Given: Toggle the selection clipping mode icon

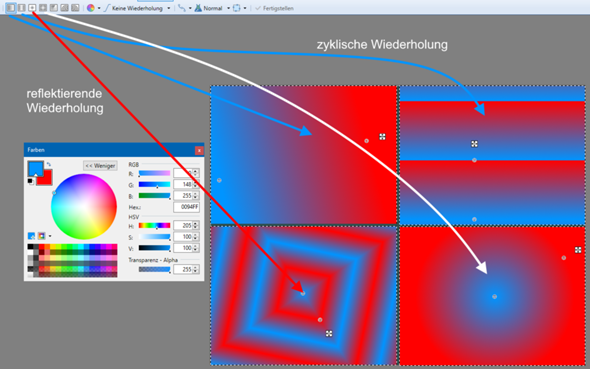Looking at the screenshot, I should [236, 8].
